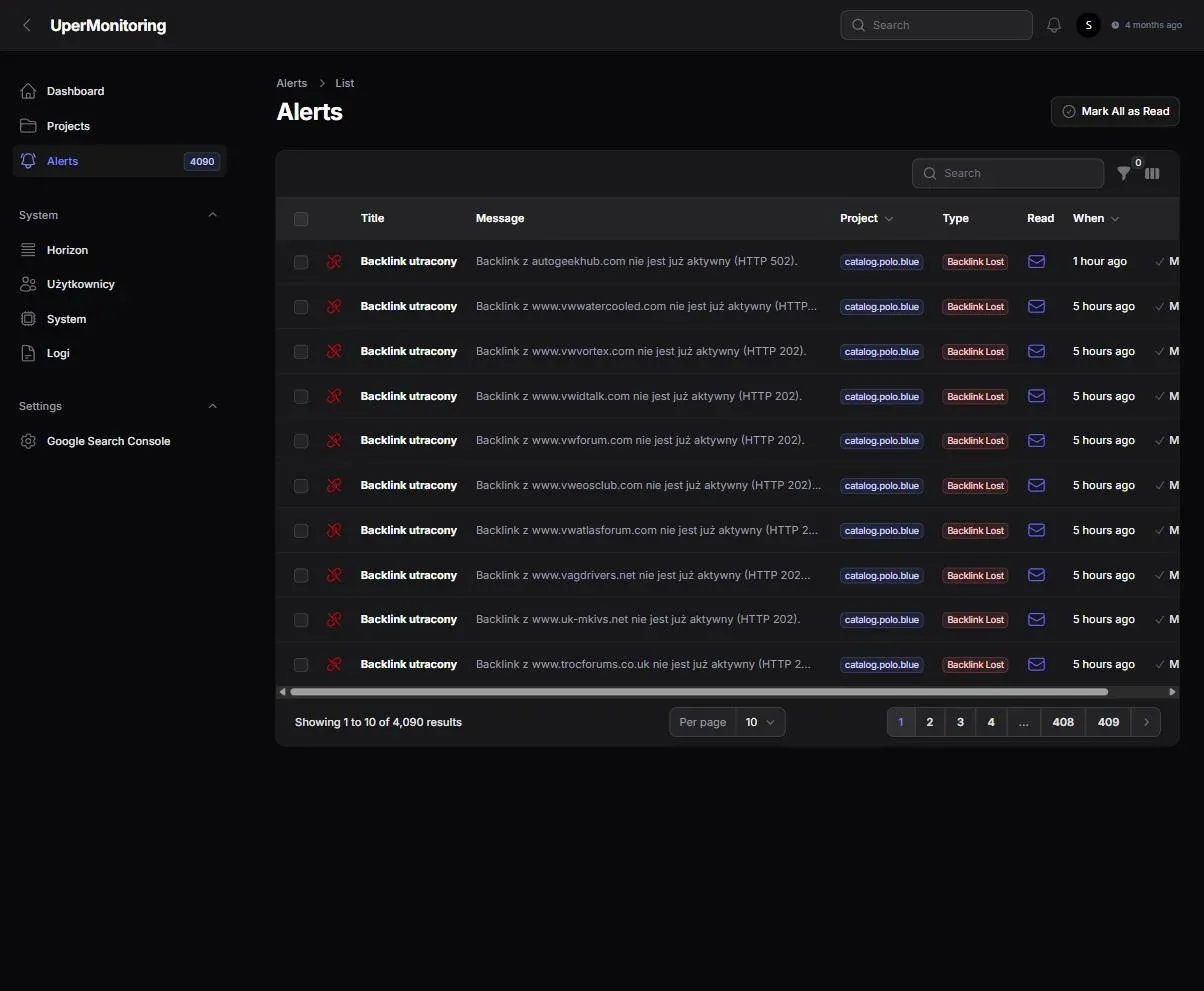
Task: Click broken link icon of vwforum.com row
Action: [x=334, y=440]
